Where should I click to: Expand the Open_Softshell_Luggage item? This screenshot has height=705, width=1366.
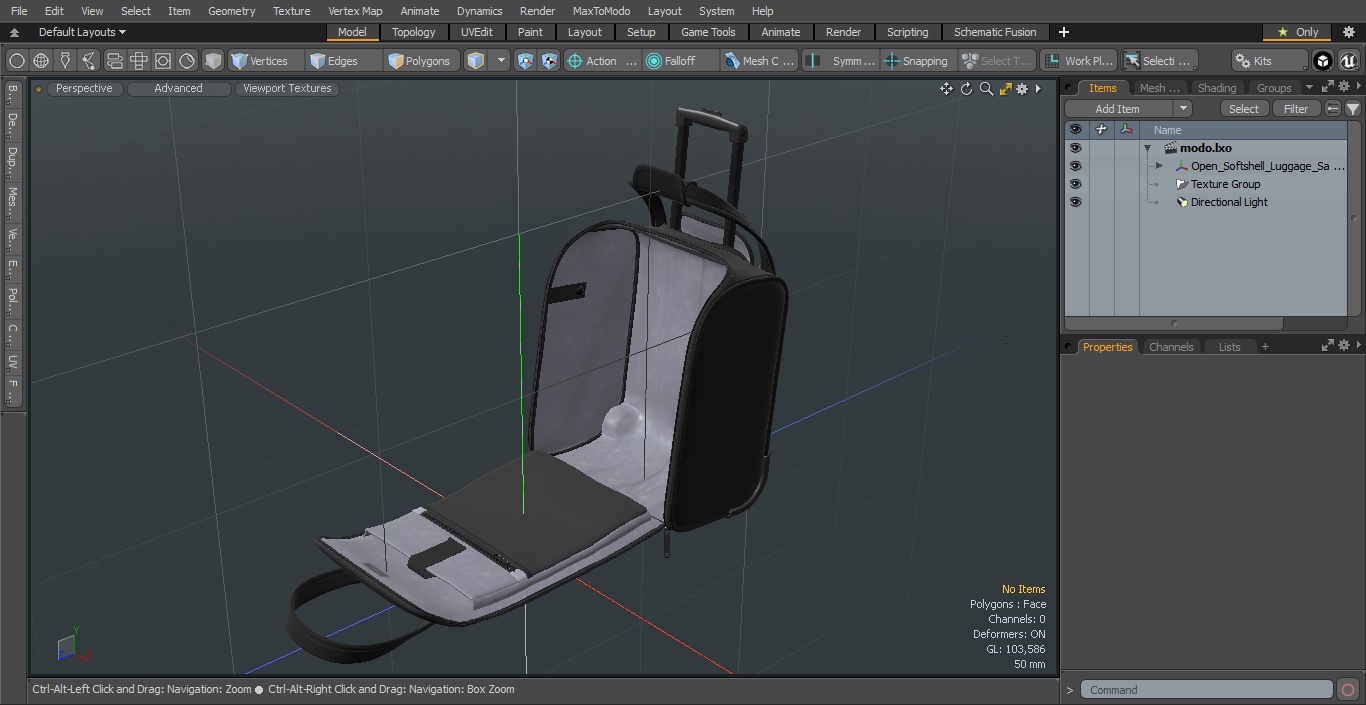1159,166
